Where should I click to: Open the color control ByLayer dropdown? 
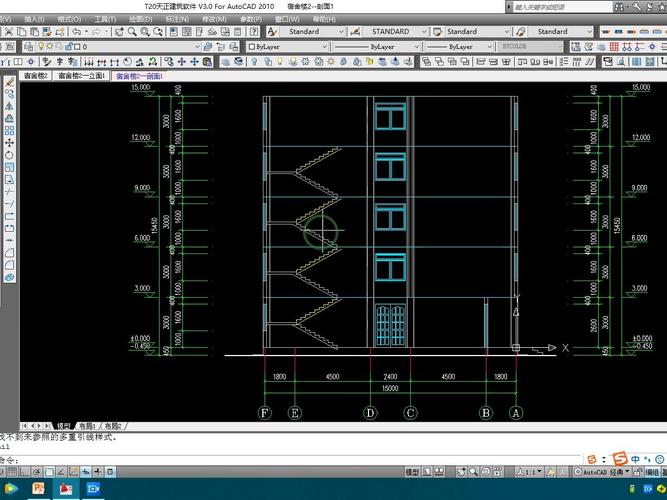point(288,46)
